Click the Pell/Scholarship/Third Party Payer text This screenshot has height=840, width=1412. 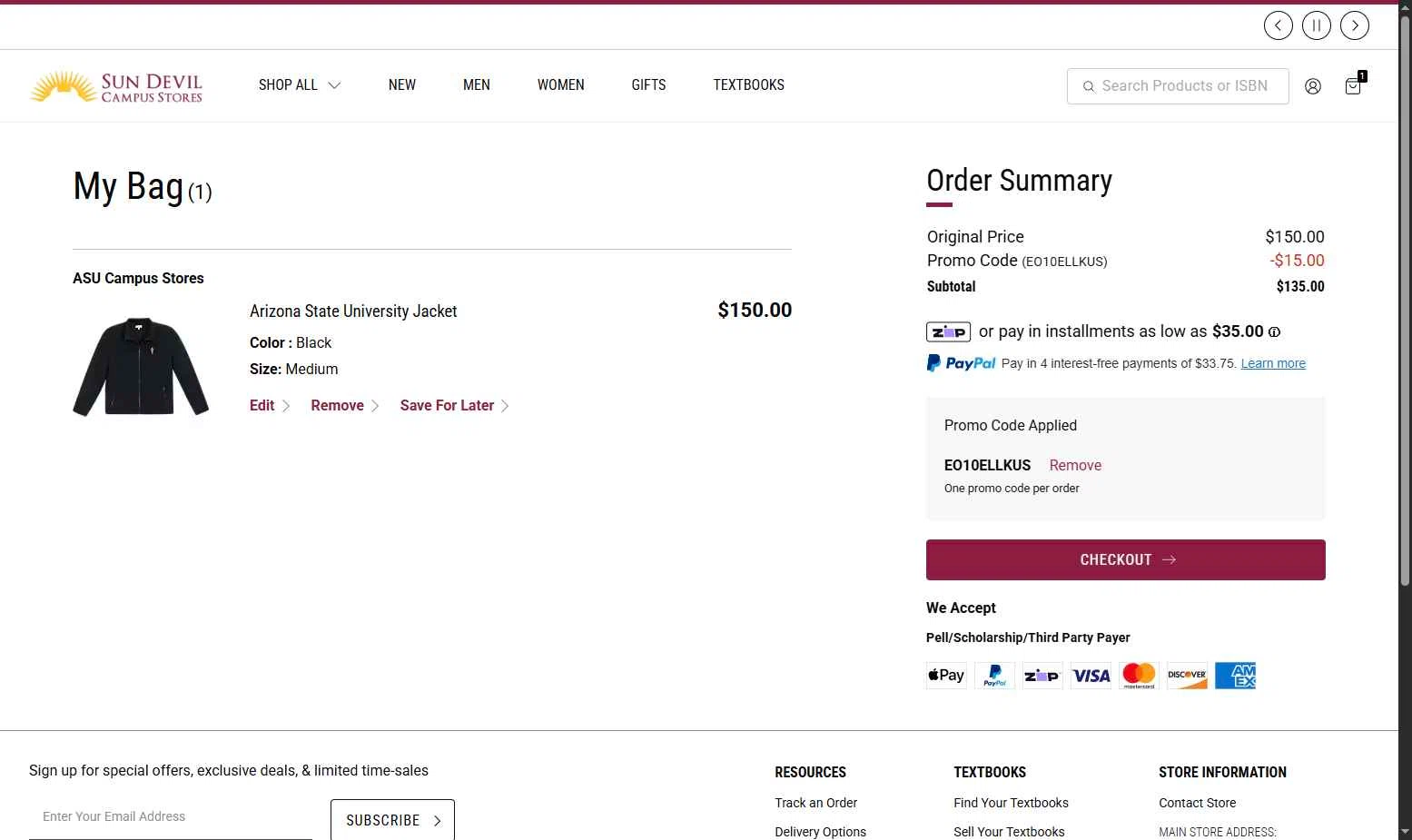[x=1028, y=637]
